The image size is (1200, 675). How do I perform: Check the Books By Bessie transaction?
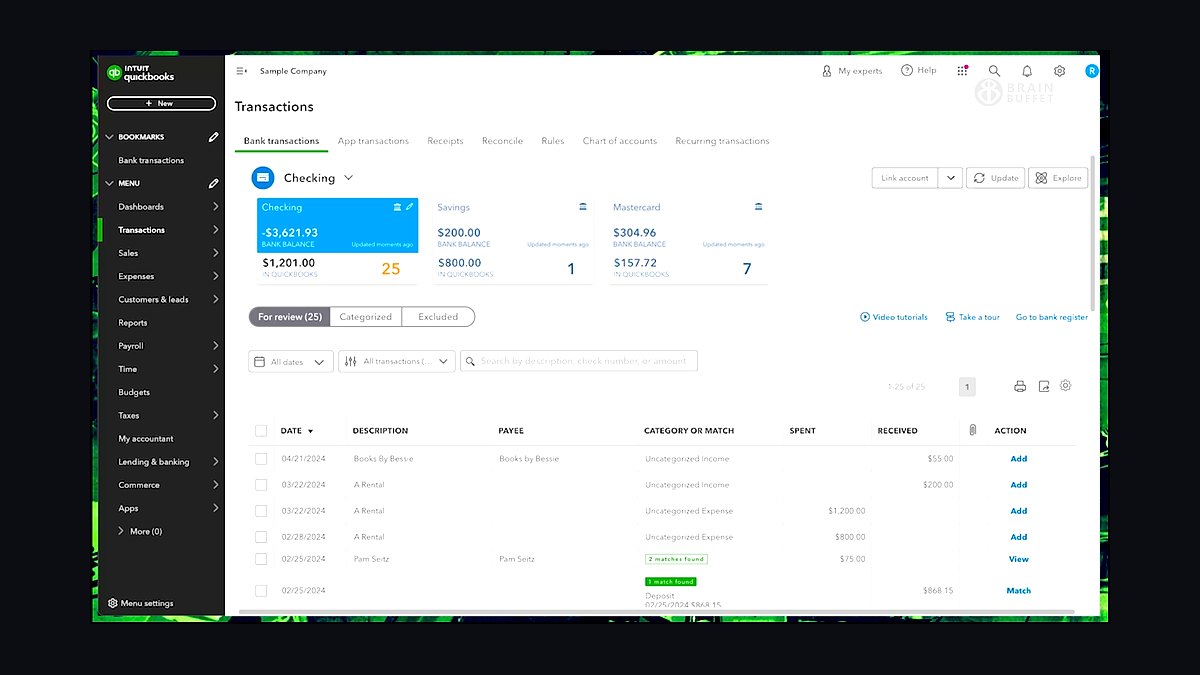pyautogui.click(x=261, y=459)
